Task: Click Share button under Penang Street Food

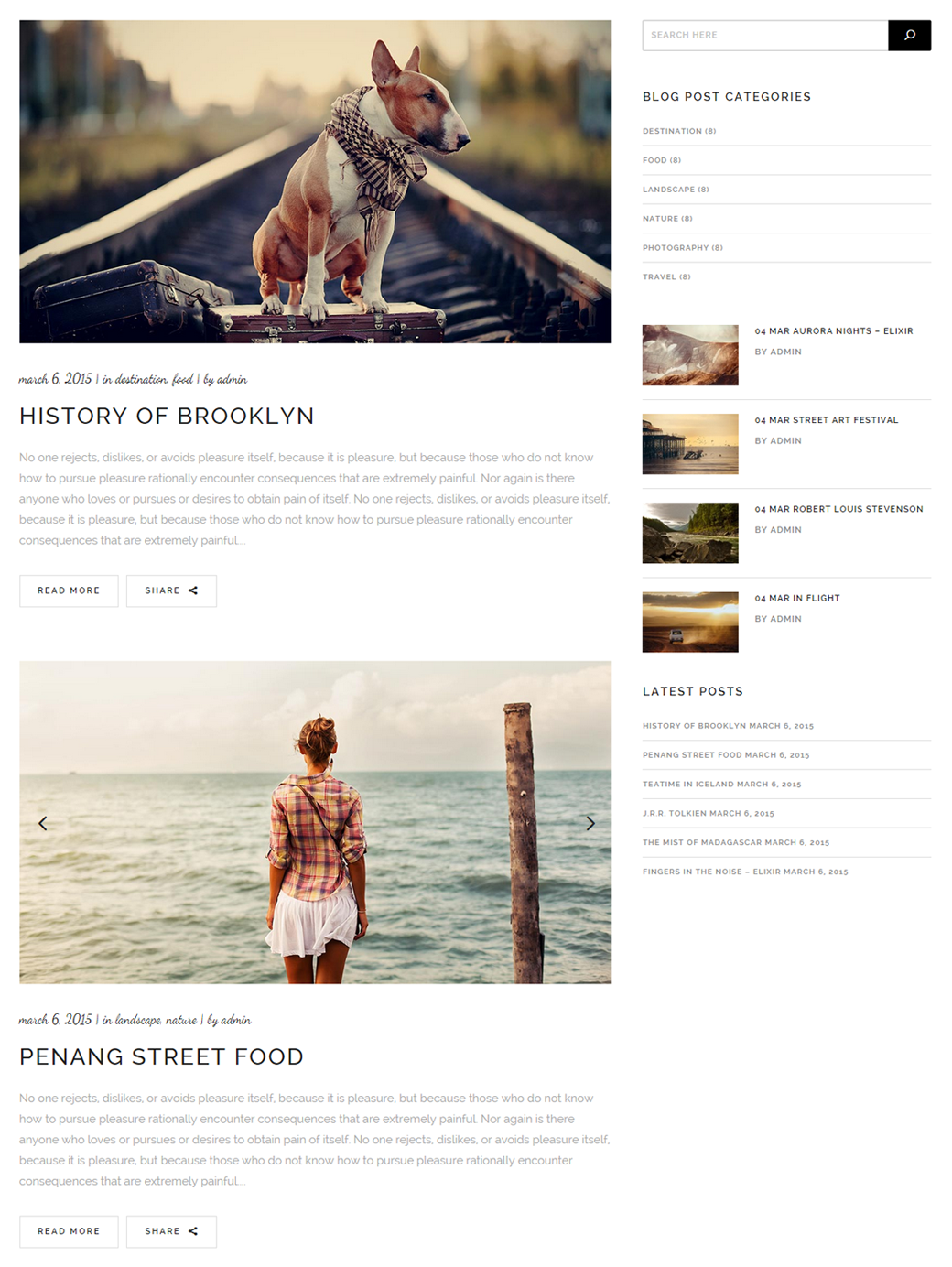Action: [171, 1231]
